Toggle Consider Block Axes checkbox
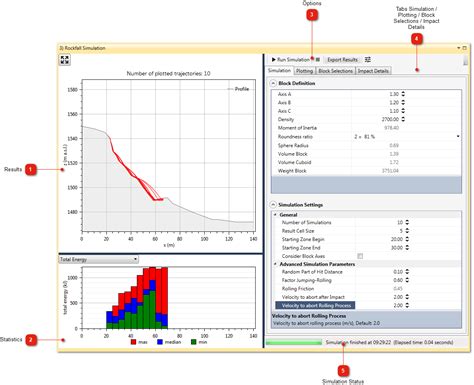474x385 pixels. [x=360, y=256]
